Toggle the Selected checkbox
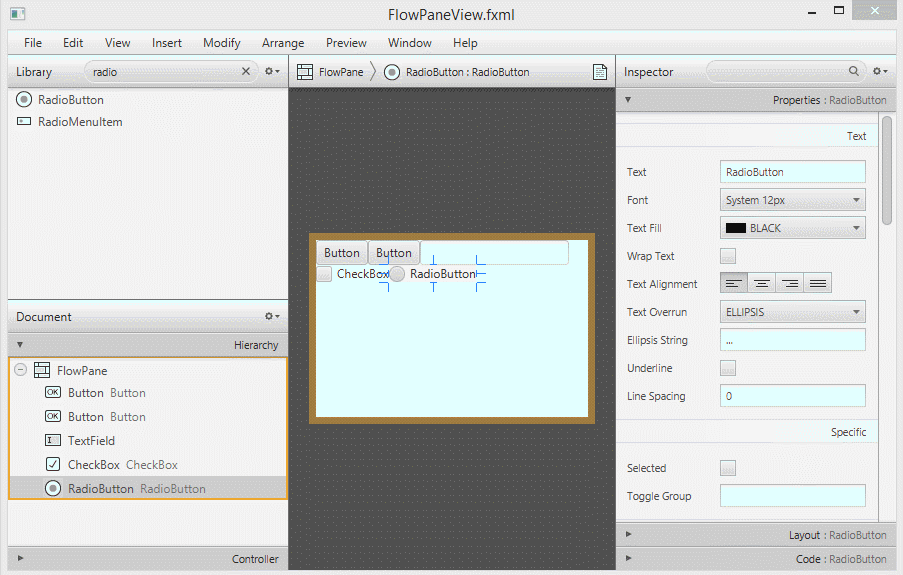Image resolution: width=903 pixels, height=575 pixels. coord(728,468)
